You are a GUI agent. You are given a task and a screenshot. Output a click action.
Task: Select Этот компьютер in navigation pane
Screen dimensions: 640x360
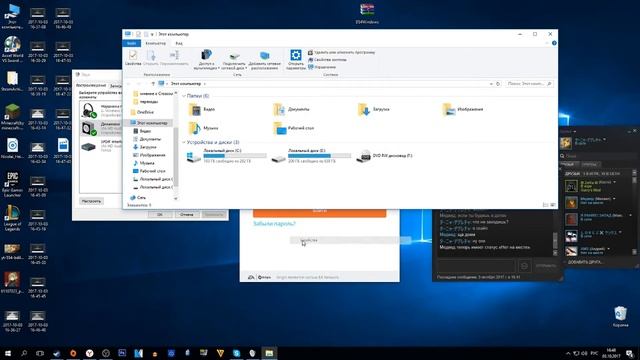(x=149, y=123)
